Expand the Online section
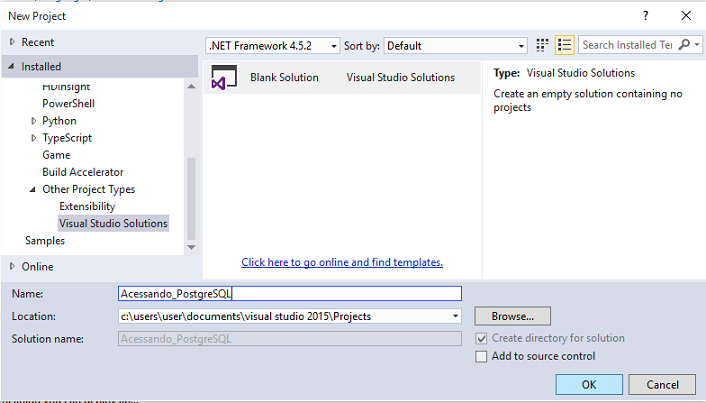This screenshot has height=403, width=706. pyautogui.click(x=12, y=266)
